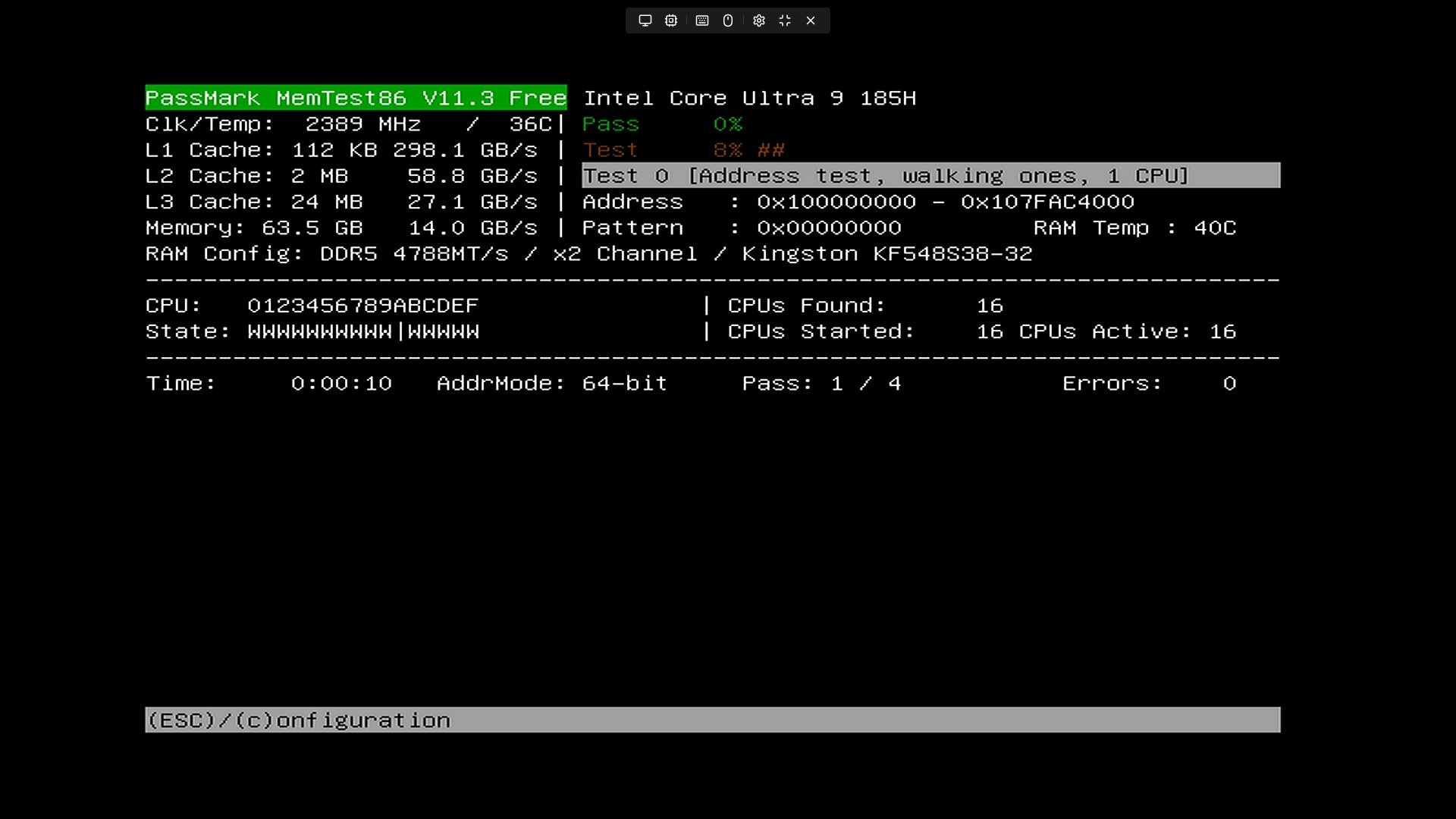
Task: Click the mouse icon in toolbar
Action: [x=728, y=20]
